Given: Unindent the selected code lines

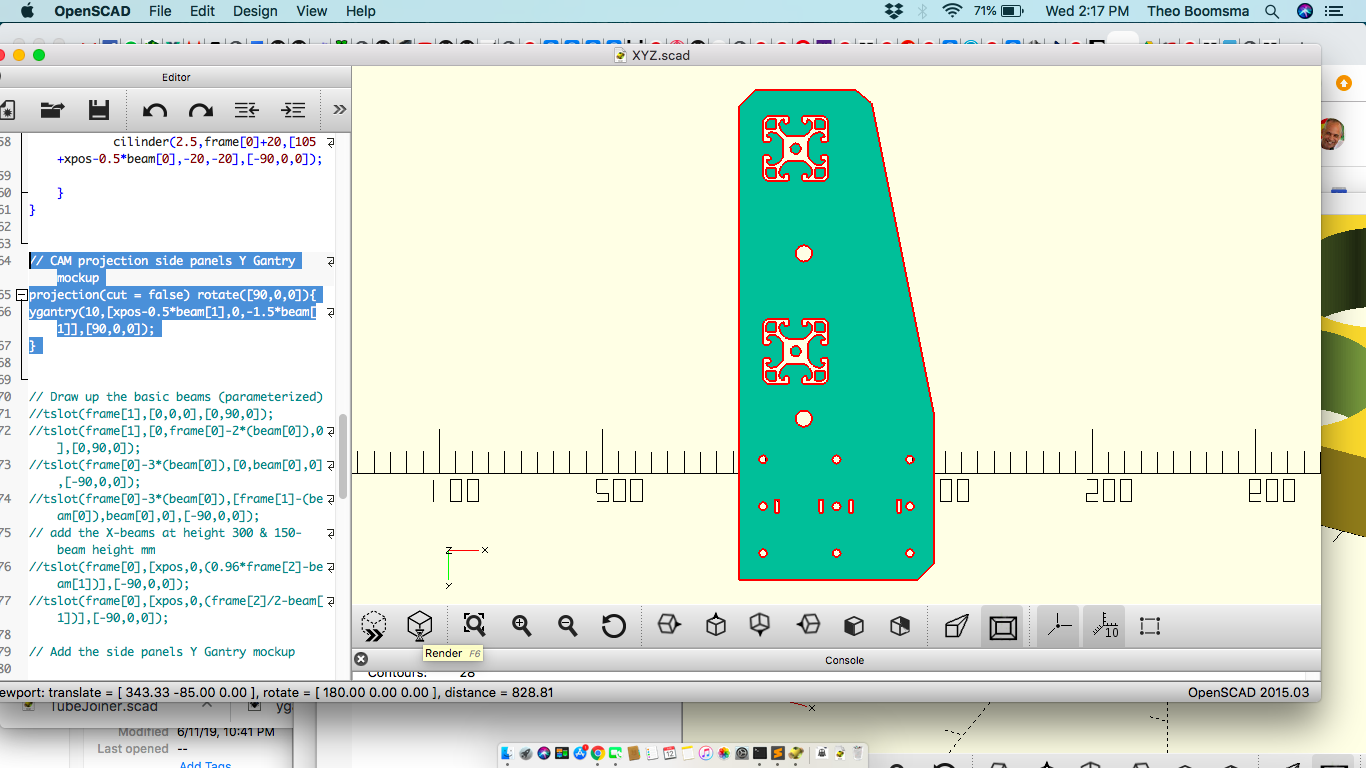Looking at the screenshot, I should 247,110.
